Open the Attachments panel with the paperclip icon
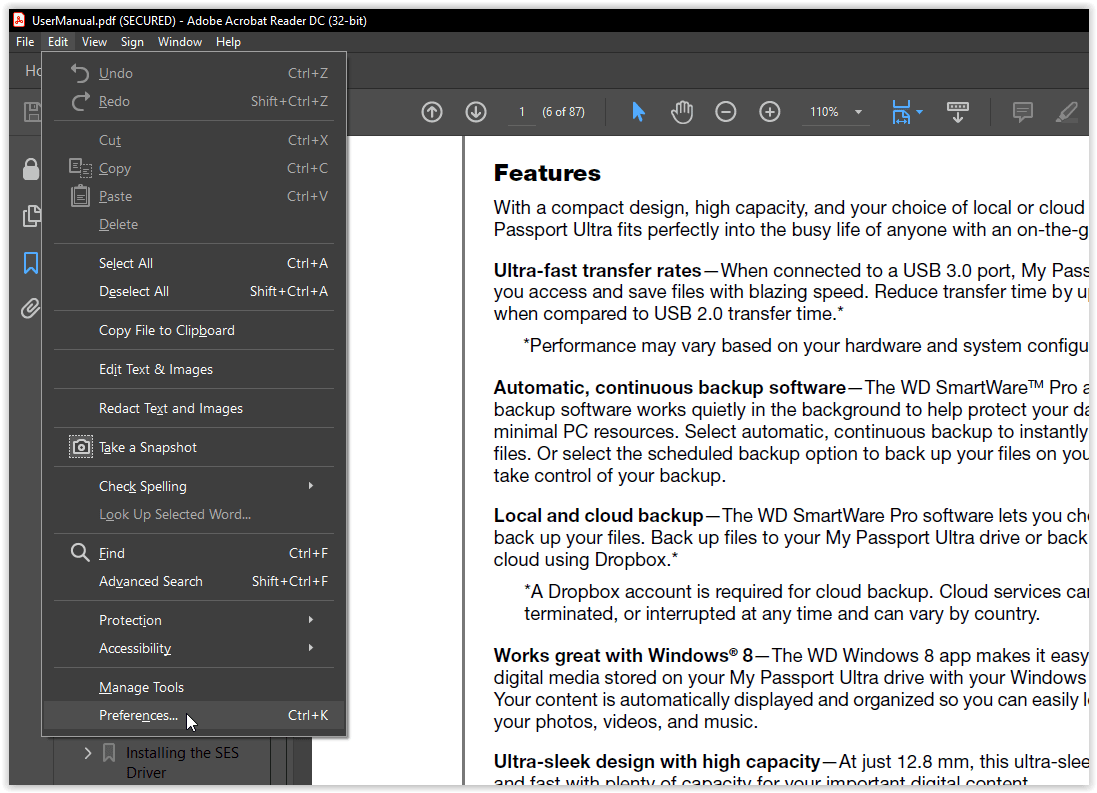 [30, 308]
